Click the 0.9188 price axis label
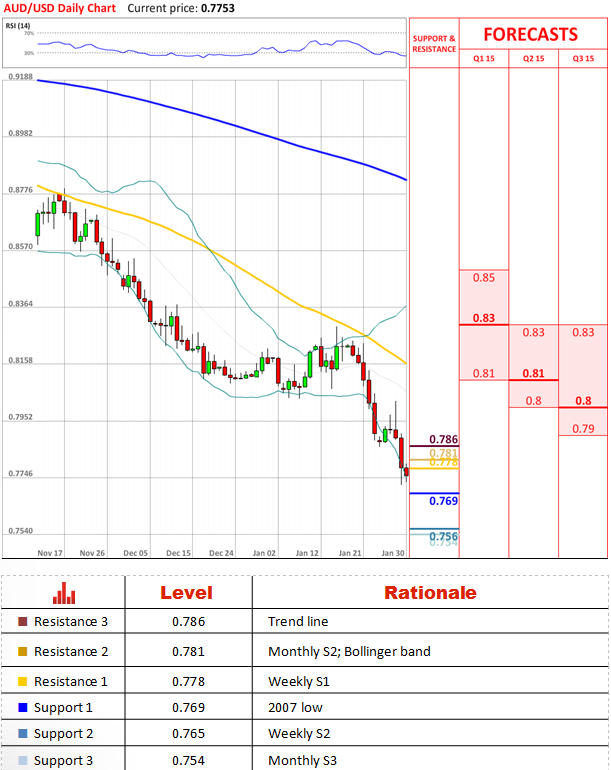Screen dimensions: 611x770 click(x=21, y=77)
